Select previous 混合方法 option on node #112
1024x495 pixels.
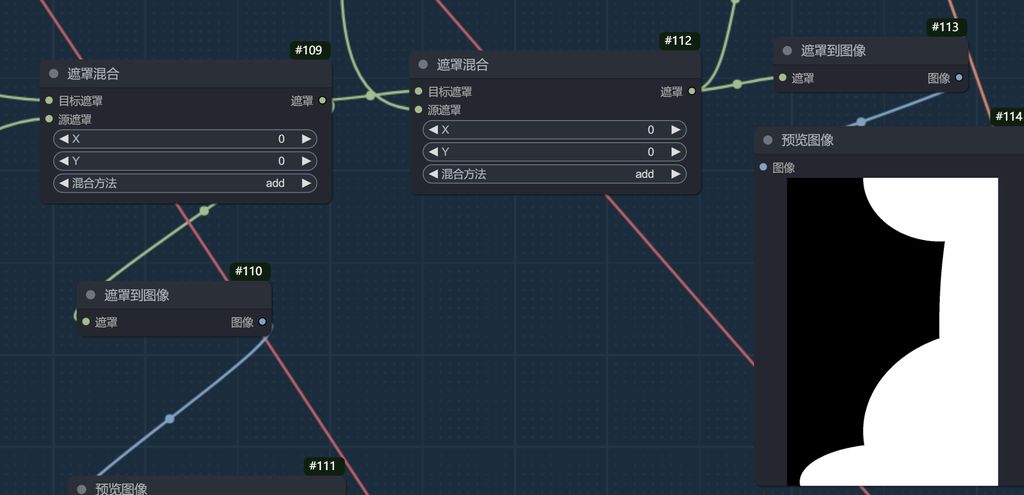[433, 174]
